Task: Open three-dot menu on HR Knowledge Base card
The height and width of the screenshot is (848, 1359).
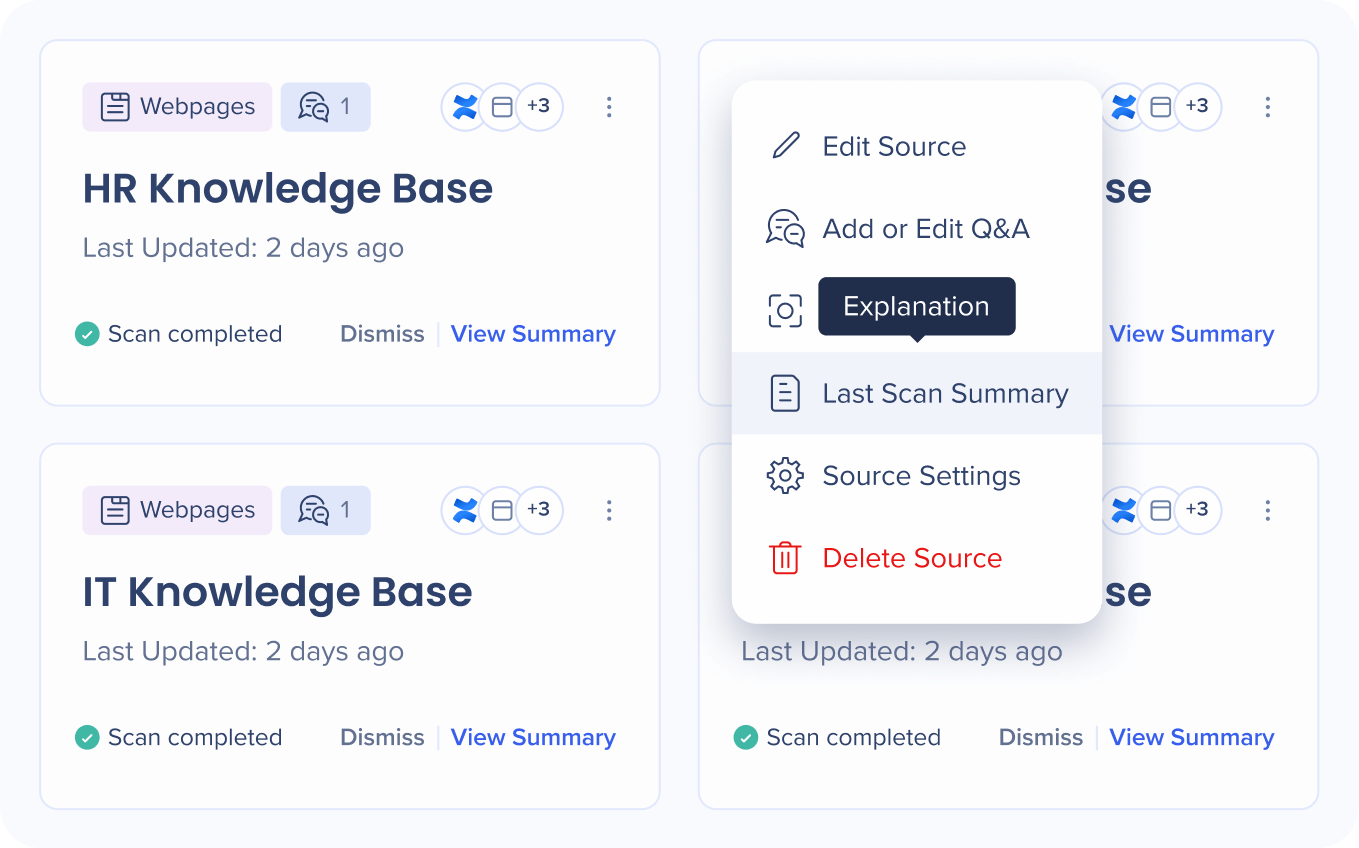Action: (x=609, y=107)
